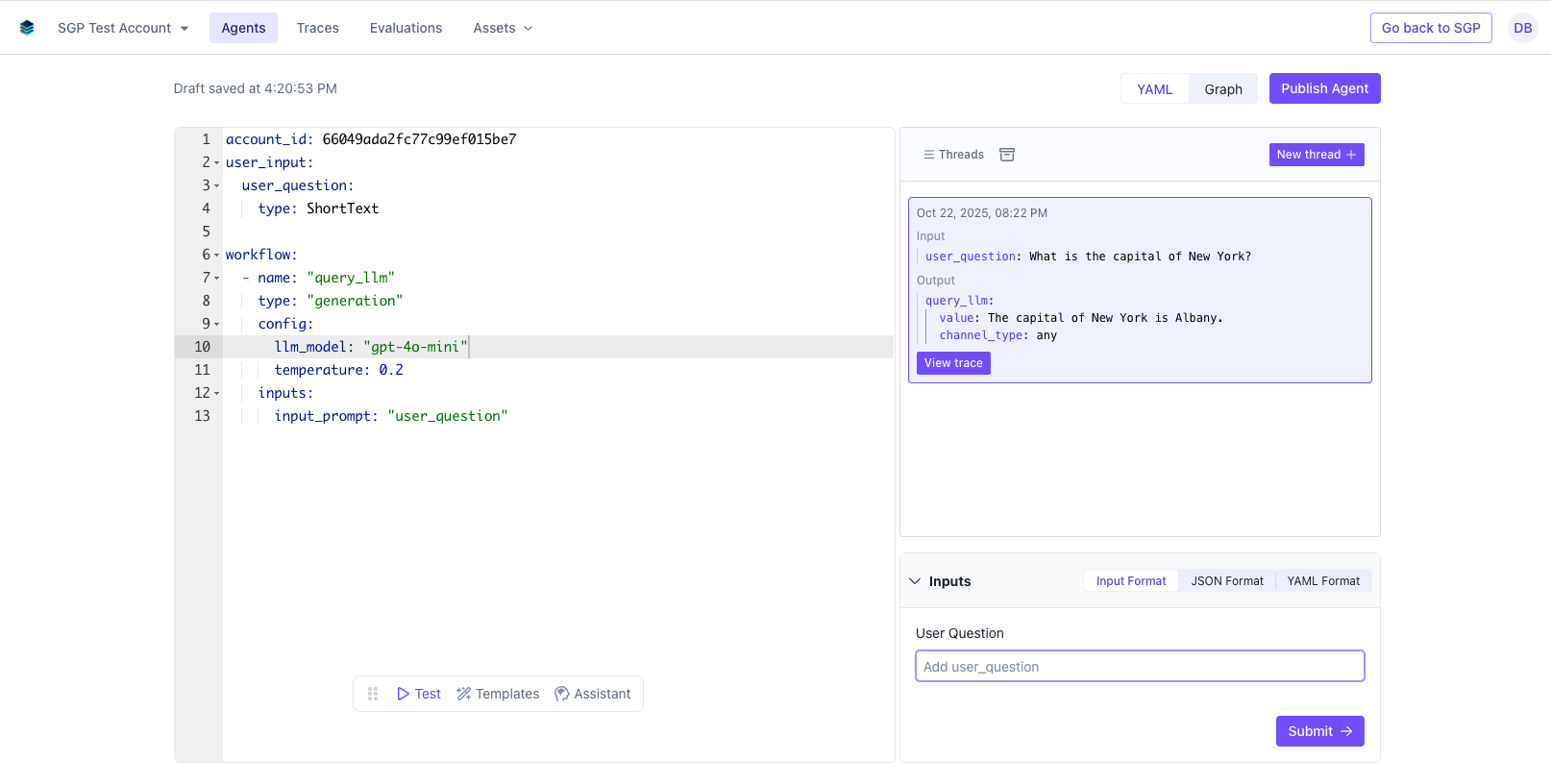Collapse the user_input fold arrow on line 2
Screen dimensions: 1551x784
coord(216,163)
